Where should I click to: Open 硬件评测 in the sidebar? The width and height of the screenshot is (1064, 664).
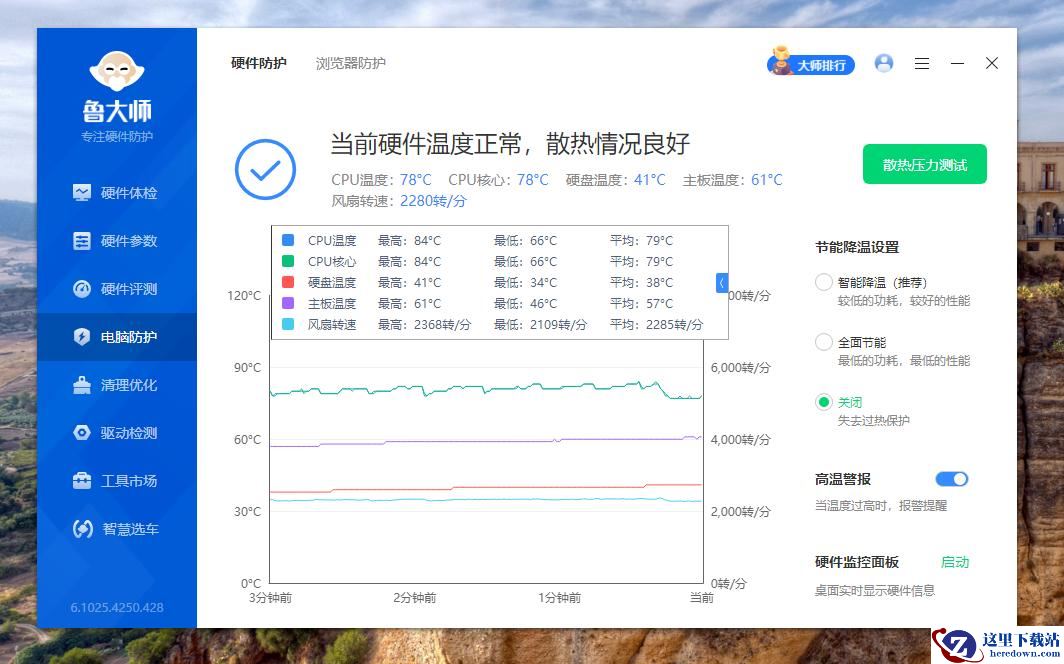click(x=116, y=289)
